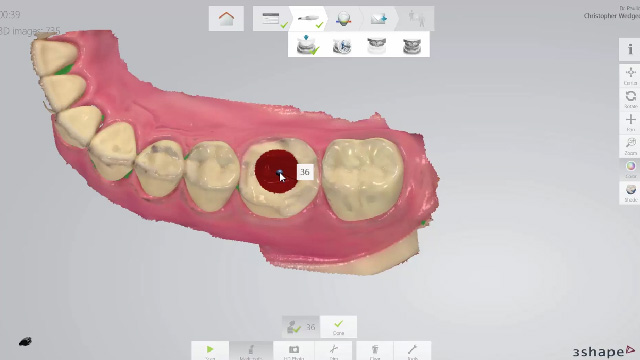Select the Pan view tool
This screenshot has height=360, width=640.
pos(630,122)
